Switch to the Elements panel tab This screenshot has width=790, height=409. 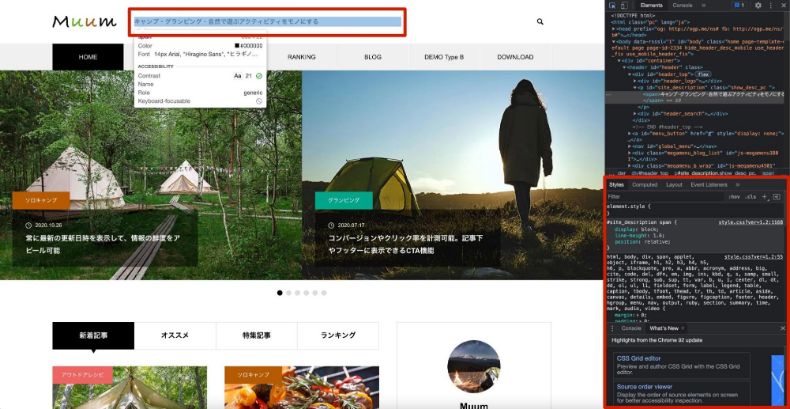coord(651,5)
